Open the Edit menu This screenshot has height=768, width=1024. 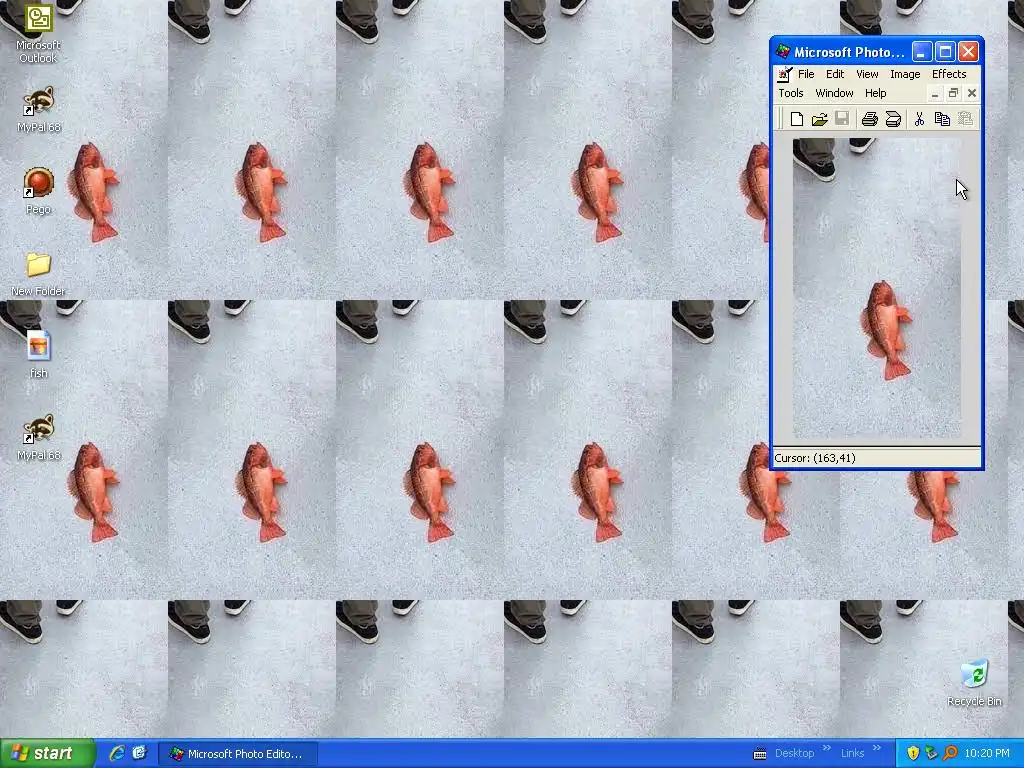click(835, 74)
